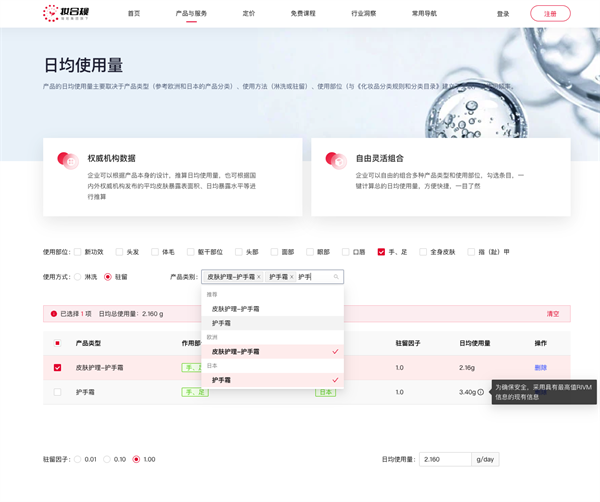Click the info icon beside 3.40g

click(x=481, y=393)
